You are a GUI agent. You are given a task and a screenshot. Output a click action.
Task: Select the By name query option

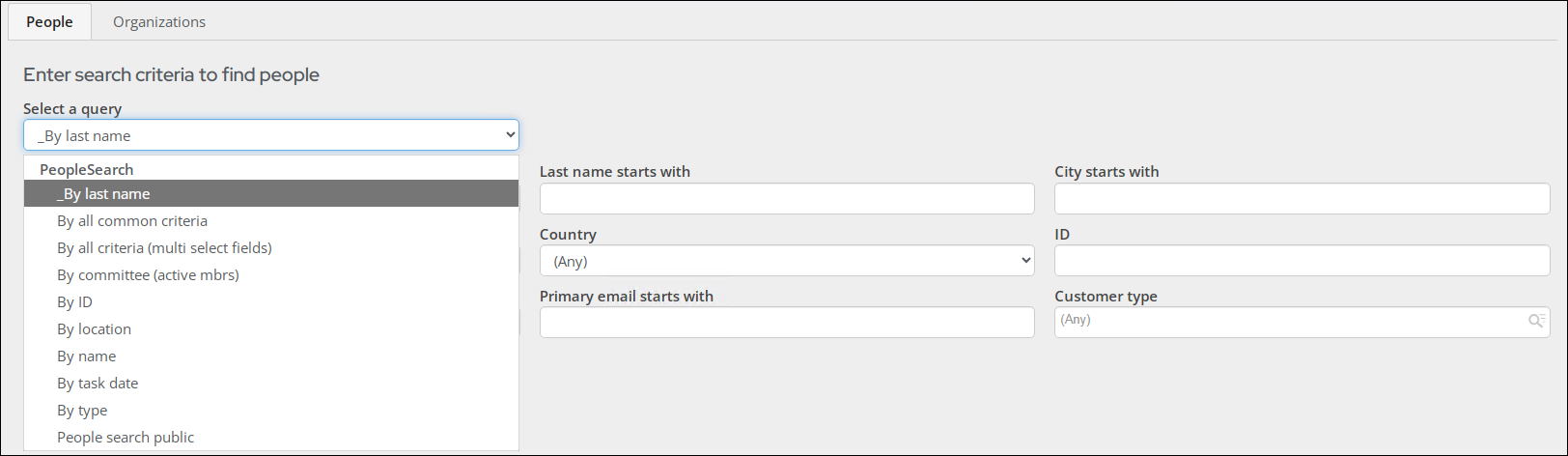coord(86,356)
